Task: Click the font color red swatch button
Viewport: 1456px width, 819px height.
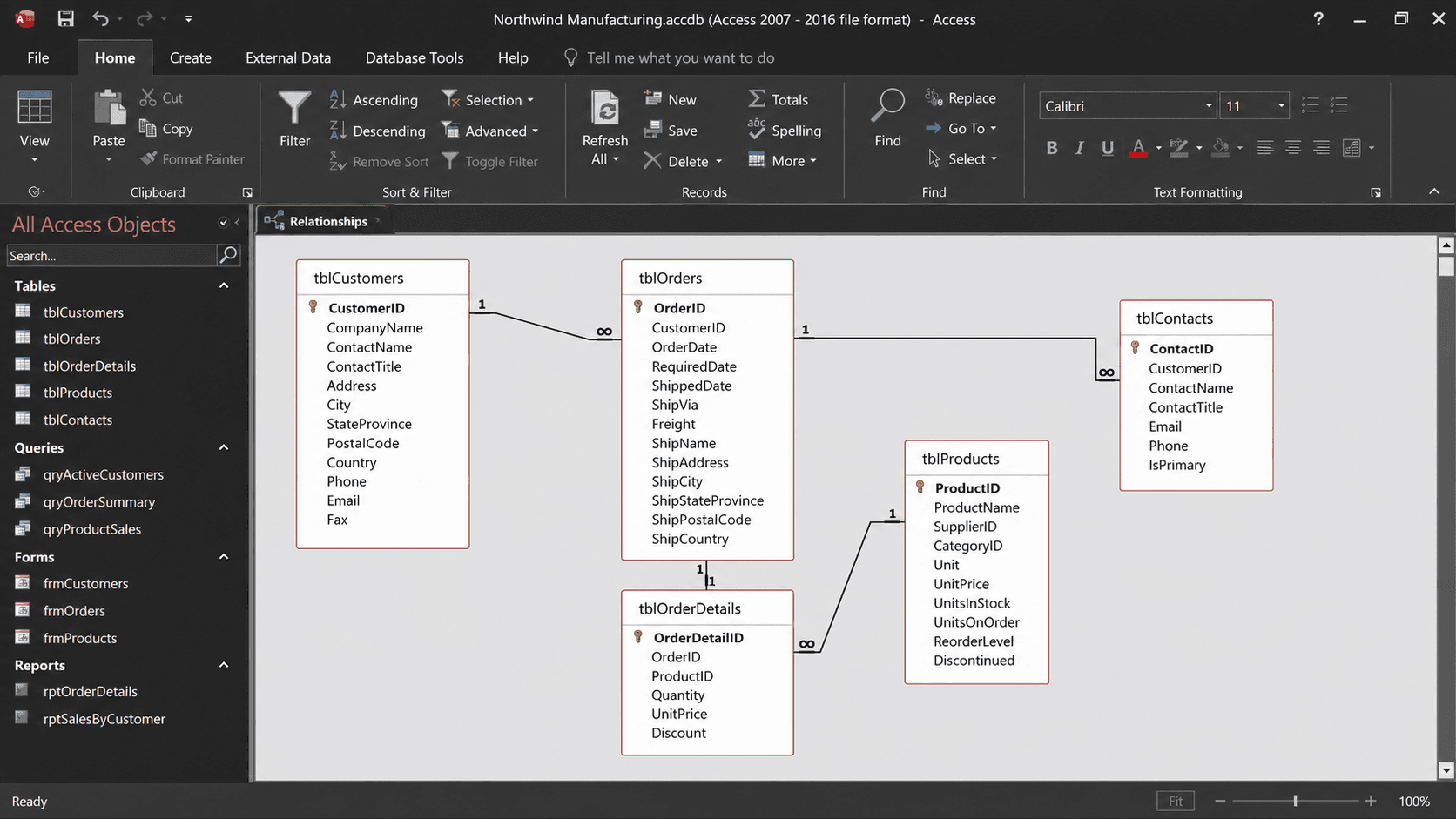Action: [x=1138, y=148]
